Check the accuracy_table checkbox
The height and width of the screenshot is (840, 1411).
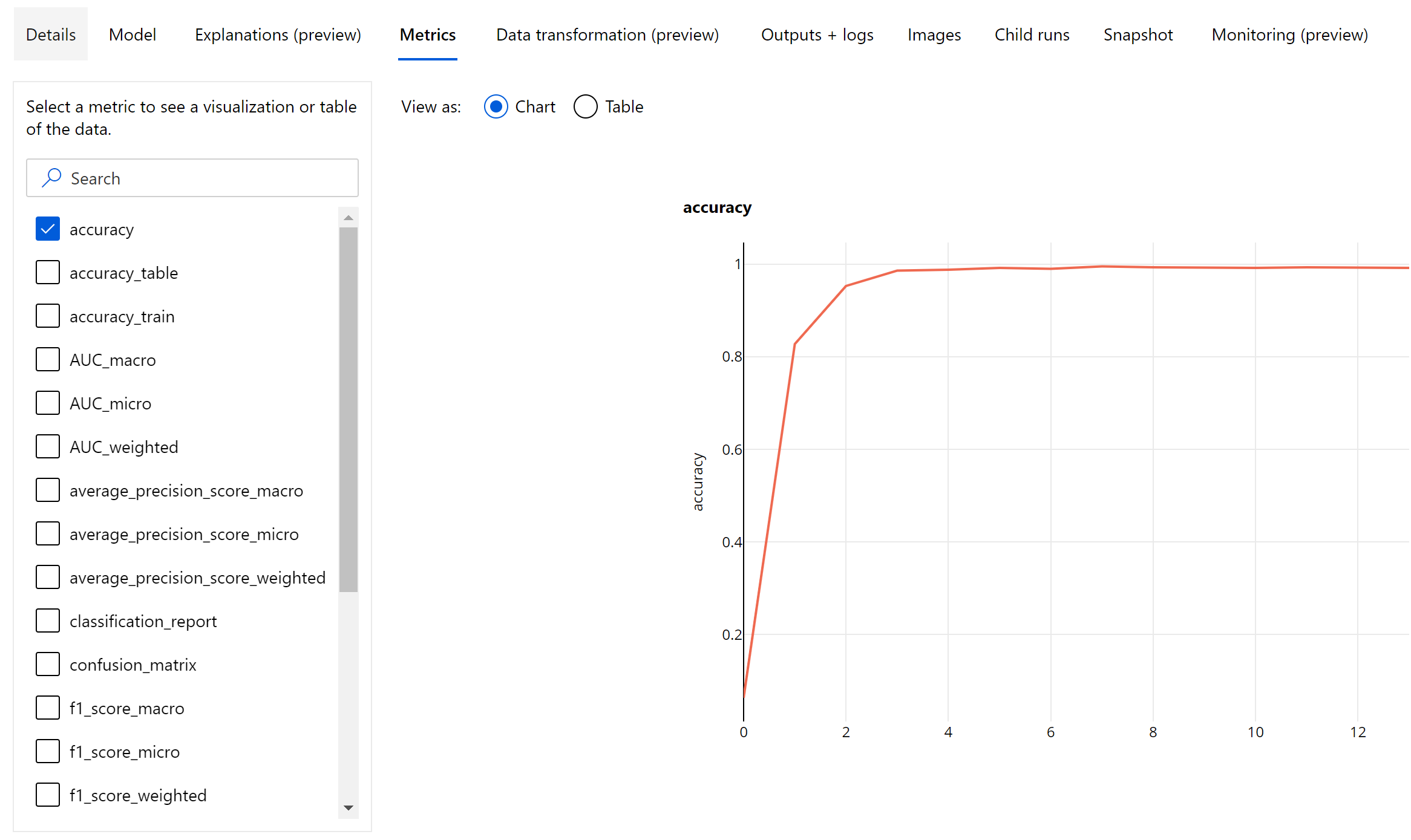(47, 272)
